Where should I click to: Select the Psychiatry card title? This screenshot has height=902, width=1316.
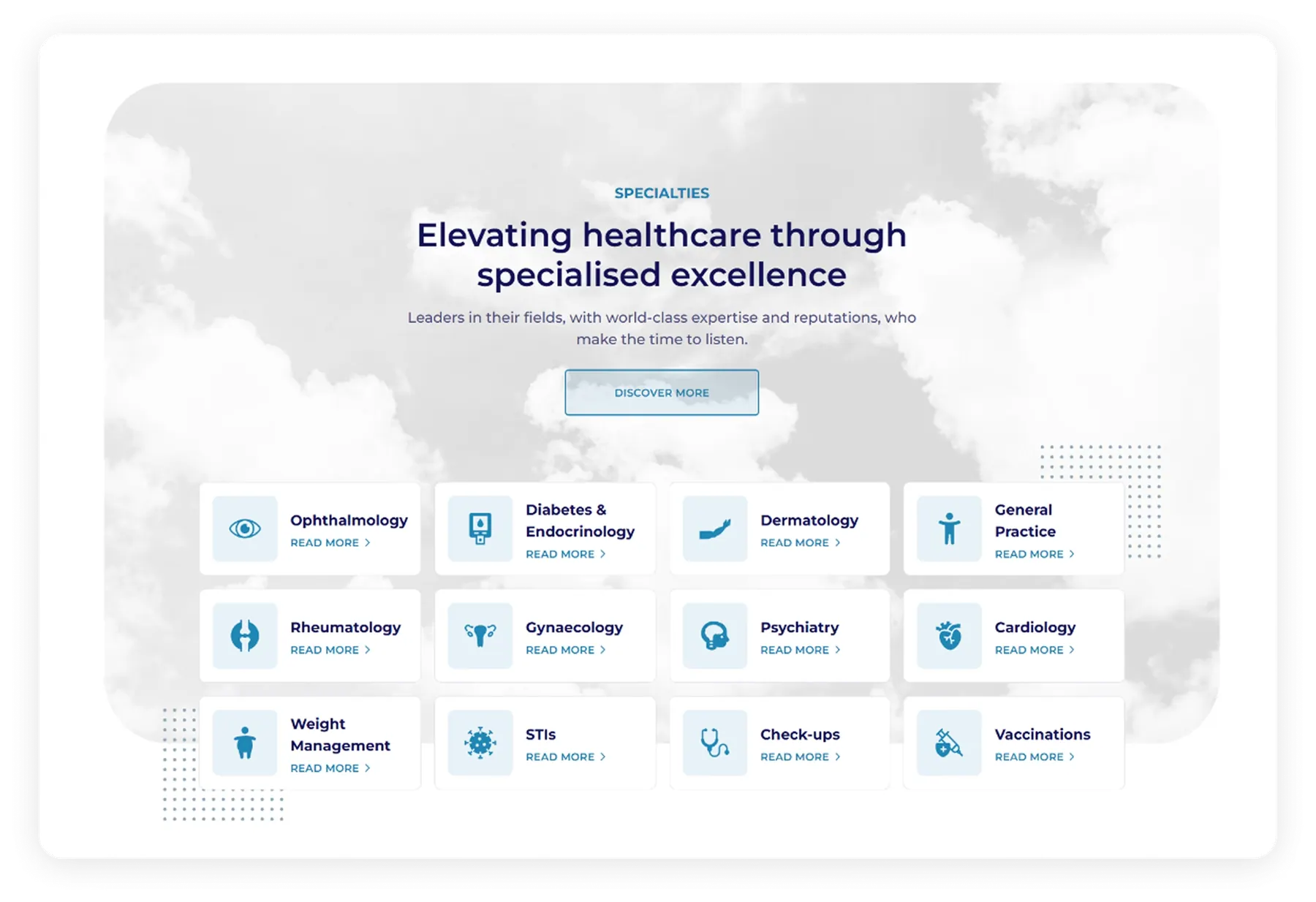click(799, 628)
